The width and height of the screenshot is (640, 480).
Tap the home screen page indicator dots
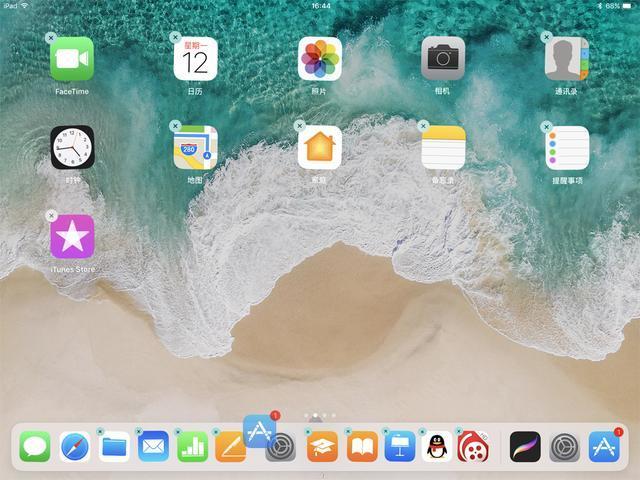click(320, 416)
